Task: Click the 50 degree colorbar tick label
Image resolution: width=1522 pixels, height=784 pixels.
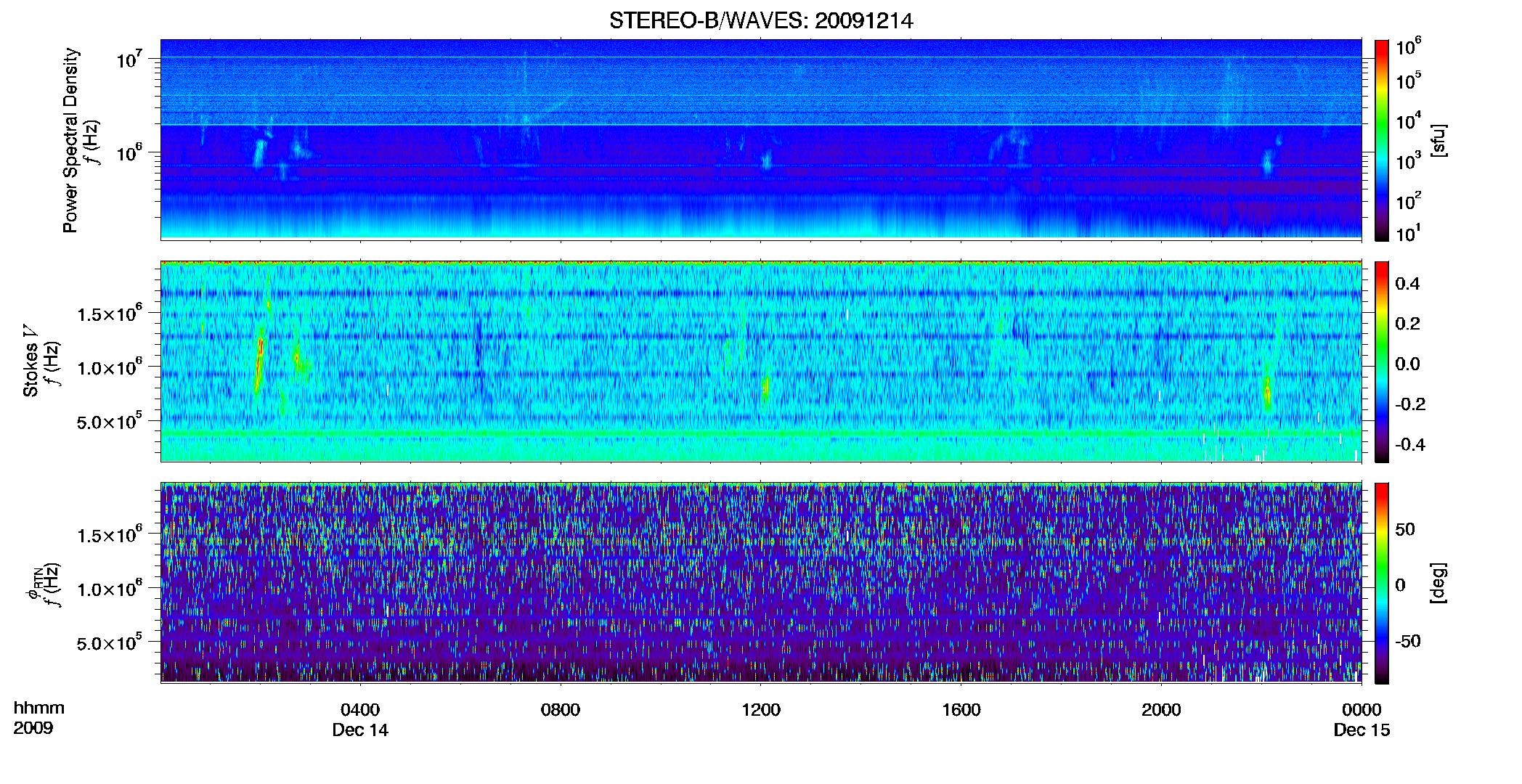Action: coord(1405,529)
